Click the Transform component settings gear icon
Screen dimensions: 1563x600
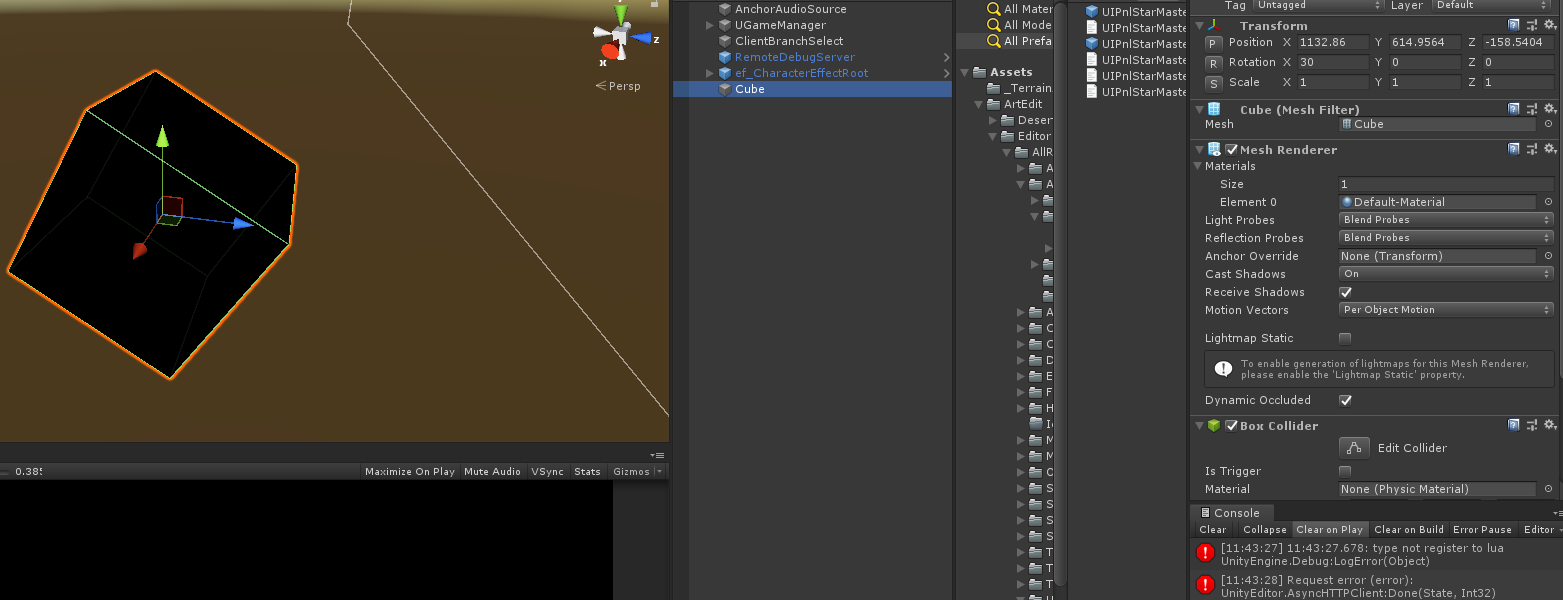1549,25
